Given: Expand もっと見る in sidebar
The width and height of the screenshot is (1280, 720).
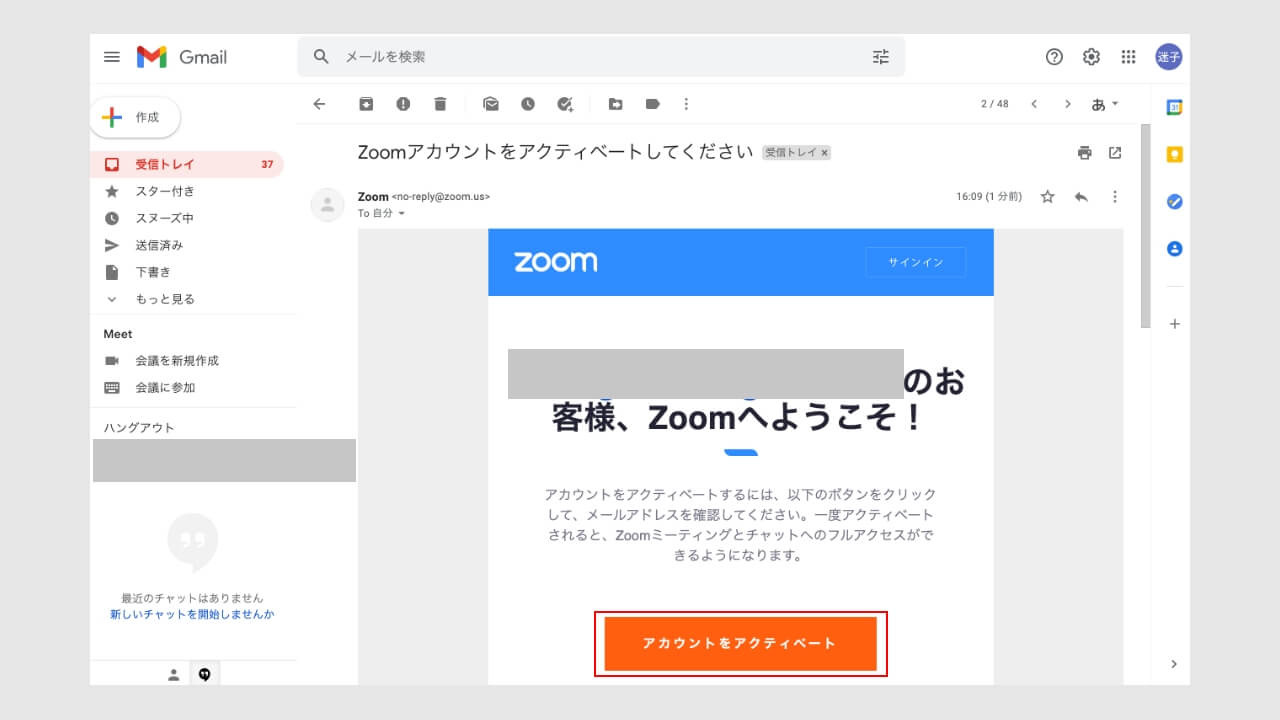Looking at the screenshot, I should 165,299.
